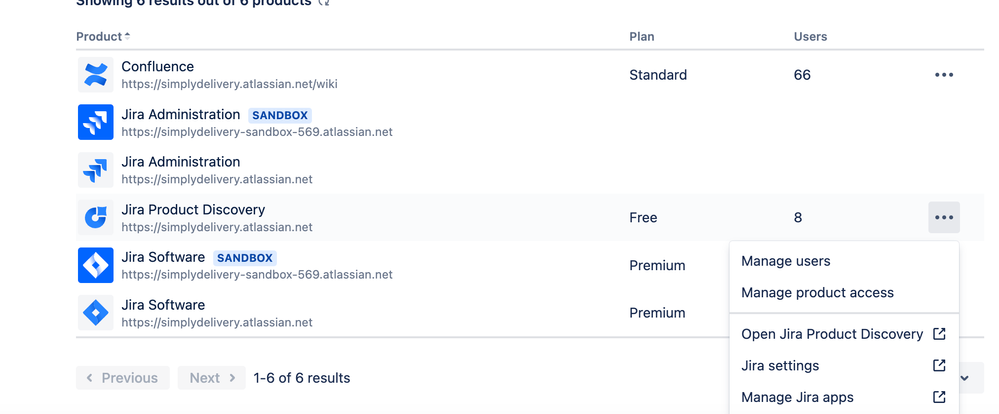Click the Jira Administration non-sandbox product icon

(96, 170)
